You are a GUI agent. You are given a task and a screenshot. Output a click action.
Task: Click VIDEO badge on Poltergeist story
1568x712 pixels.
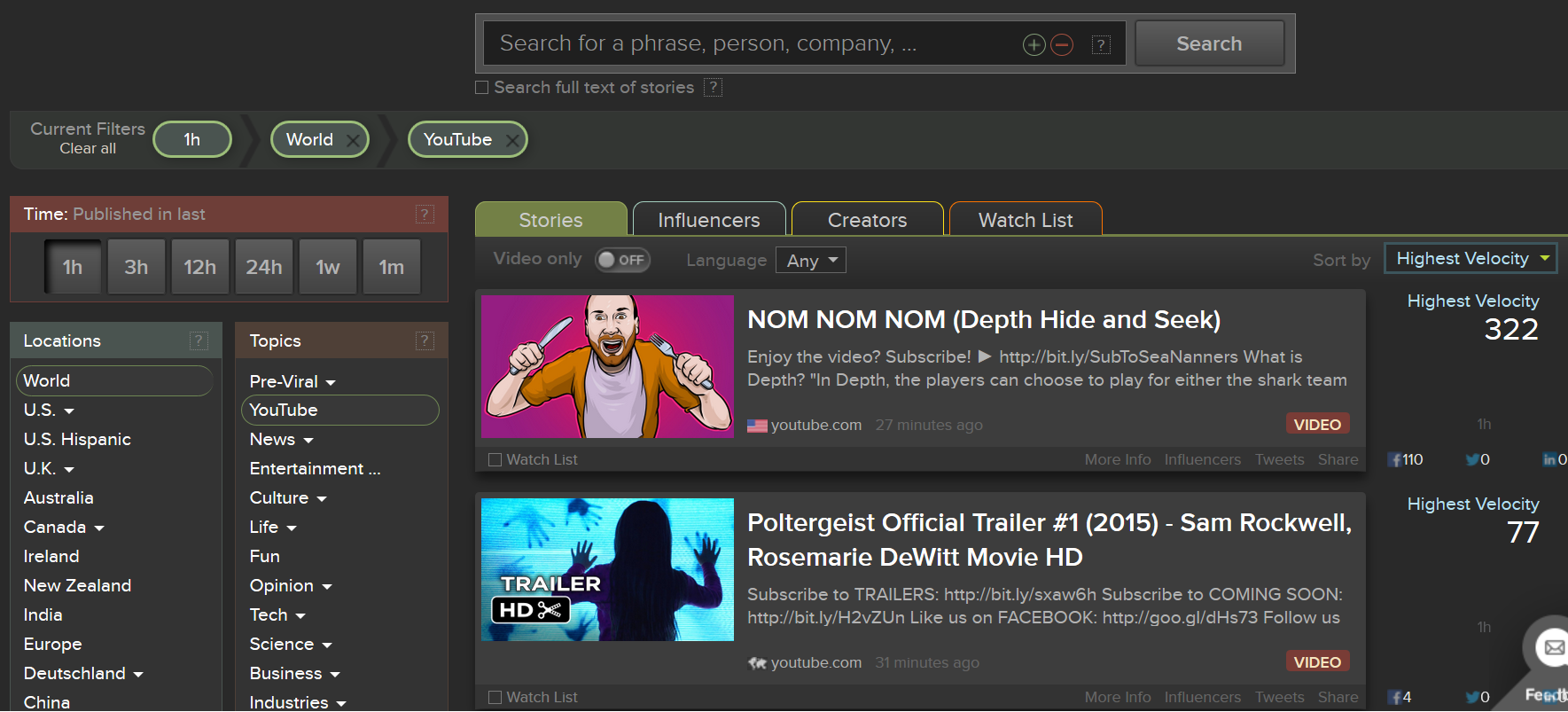pyautogui.click(x=1318, y=661)
